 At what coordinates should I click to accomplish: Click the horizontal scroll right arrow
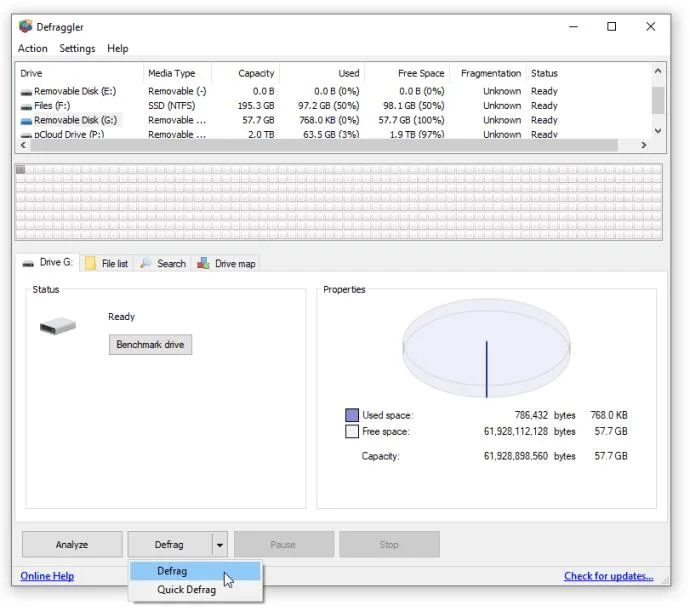pos(644,145)
